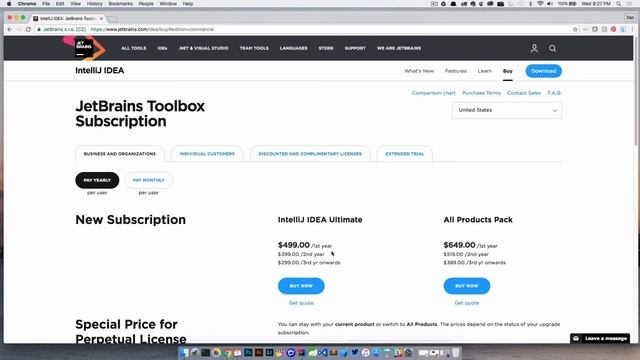Go to the Features page

(456, 71)
